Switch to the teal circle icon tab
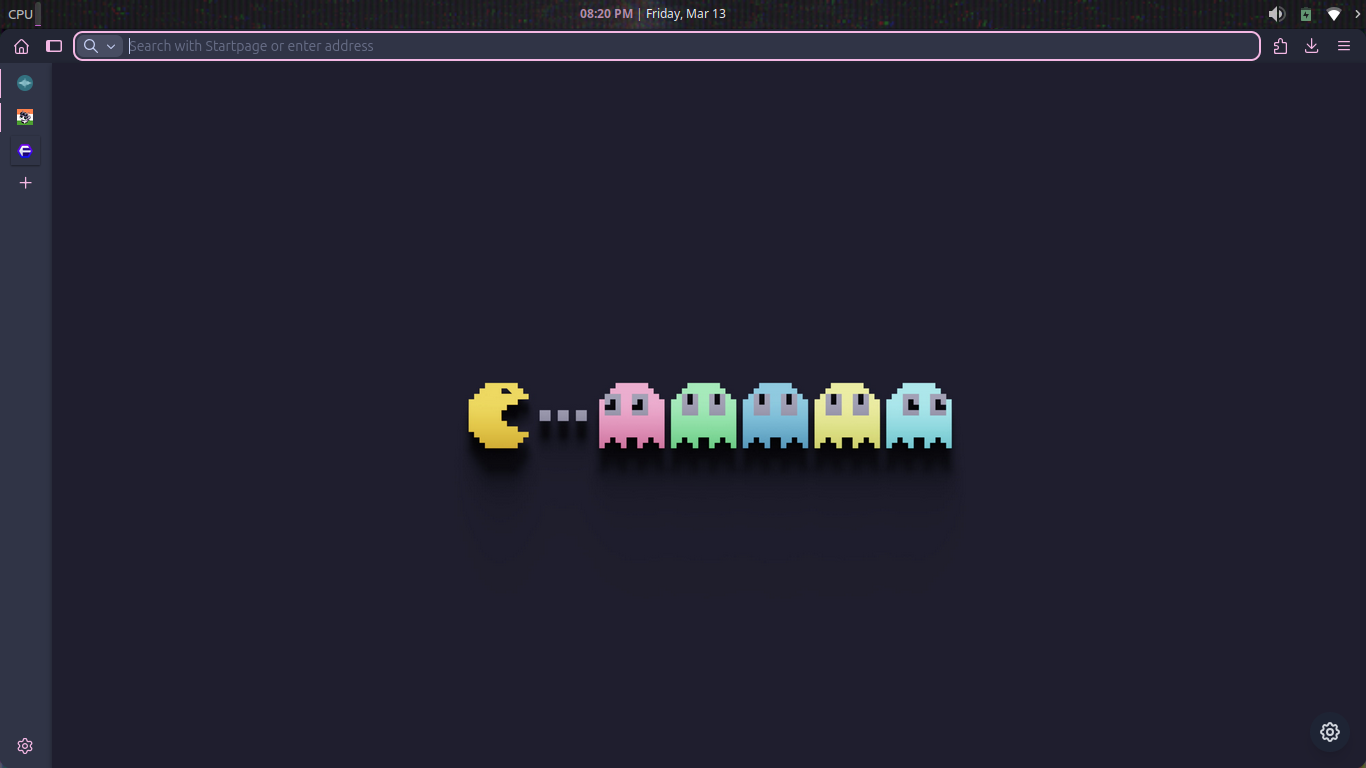This screenshot has width=1366, height=768. coord(25,83)
